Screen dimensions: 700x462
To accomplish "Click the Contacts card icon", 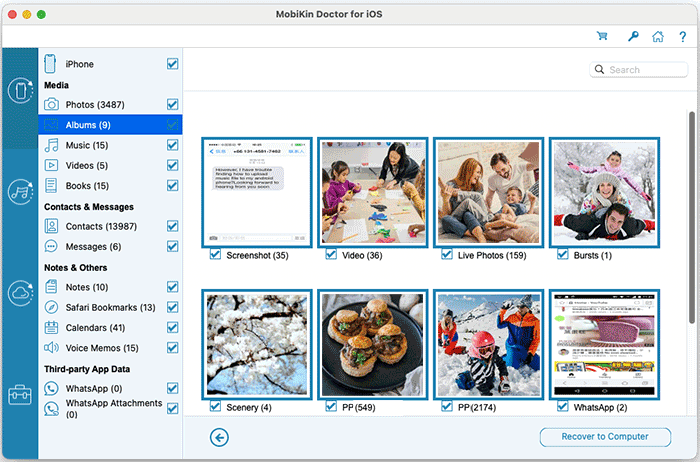I will coord(51,226).
